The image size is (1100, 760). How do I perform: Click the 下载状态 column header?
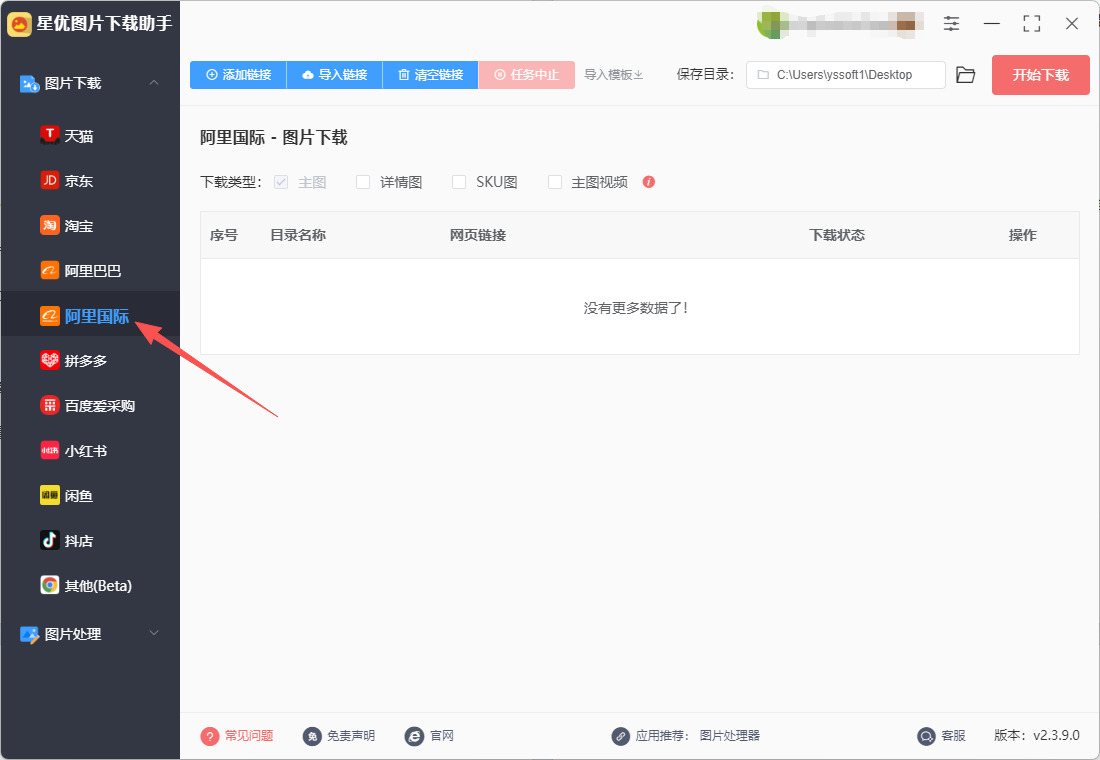(837, 235)
